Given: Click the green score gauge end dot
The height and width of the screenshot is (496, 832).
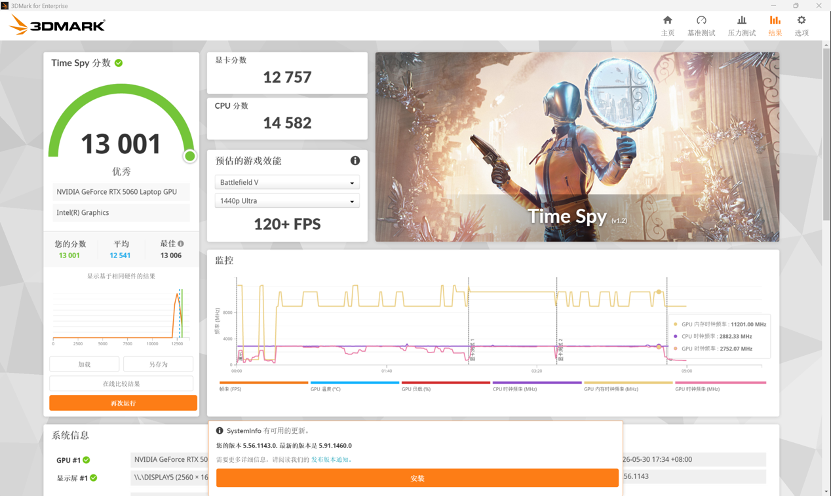Looking at the screenshot, I should point(189,156).
